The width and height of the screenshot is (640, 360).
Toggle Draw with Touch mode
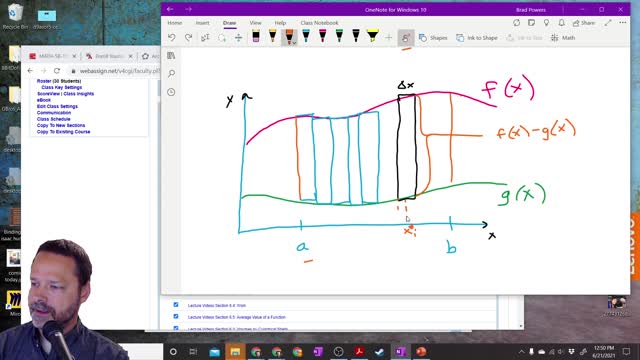pyautogui.click(x=406, y=38)
